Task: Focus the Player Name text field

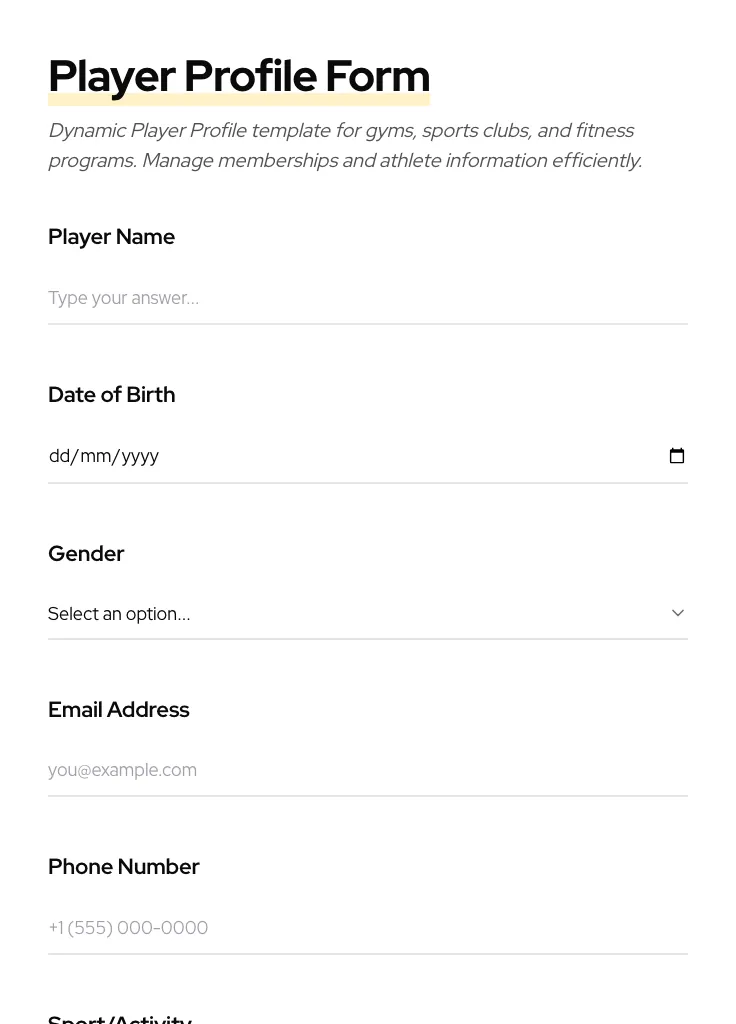Action: click(x=367, y=298)
